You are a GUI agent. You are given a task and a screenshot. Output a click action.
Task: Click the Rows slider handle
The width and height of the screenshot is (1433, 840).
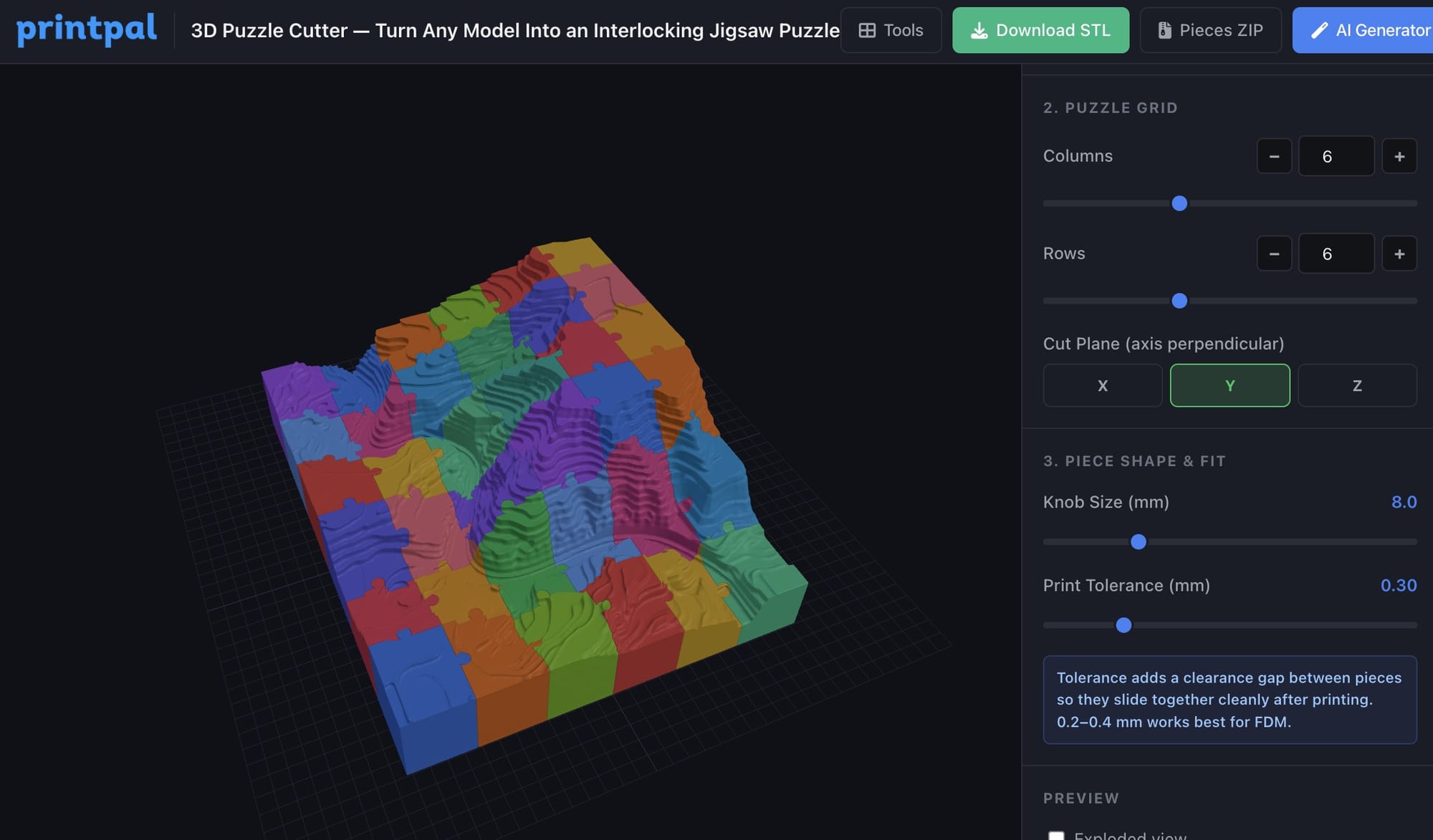coord(1179,301)
